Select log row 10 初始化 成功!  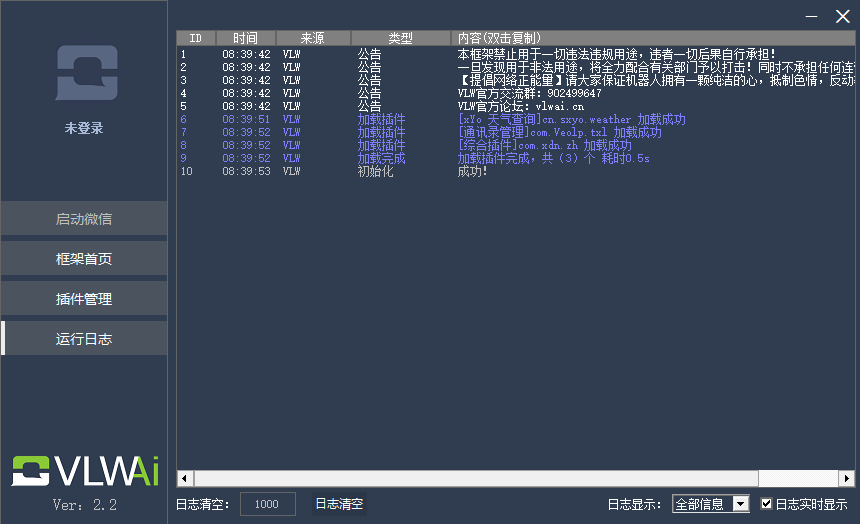pyautogui.click(x=516, y=171)
